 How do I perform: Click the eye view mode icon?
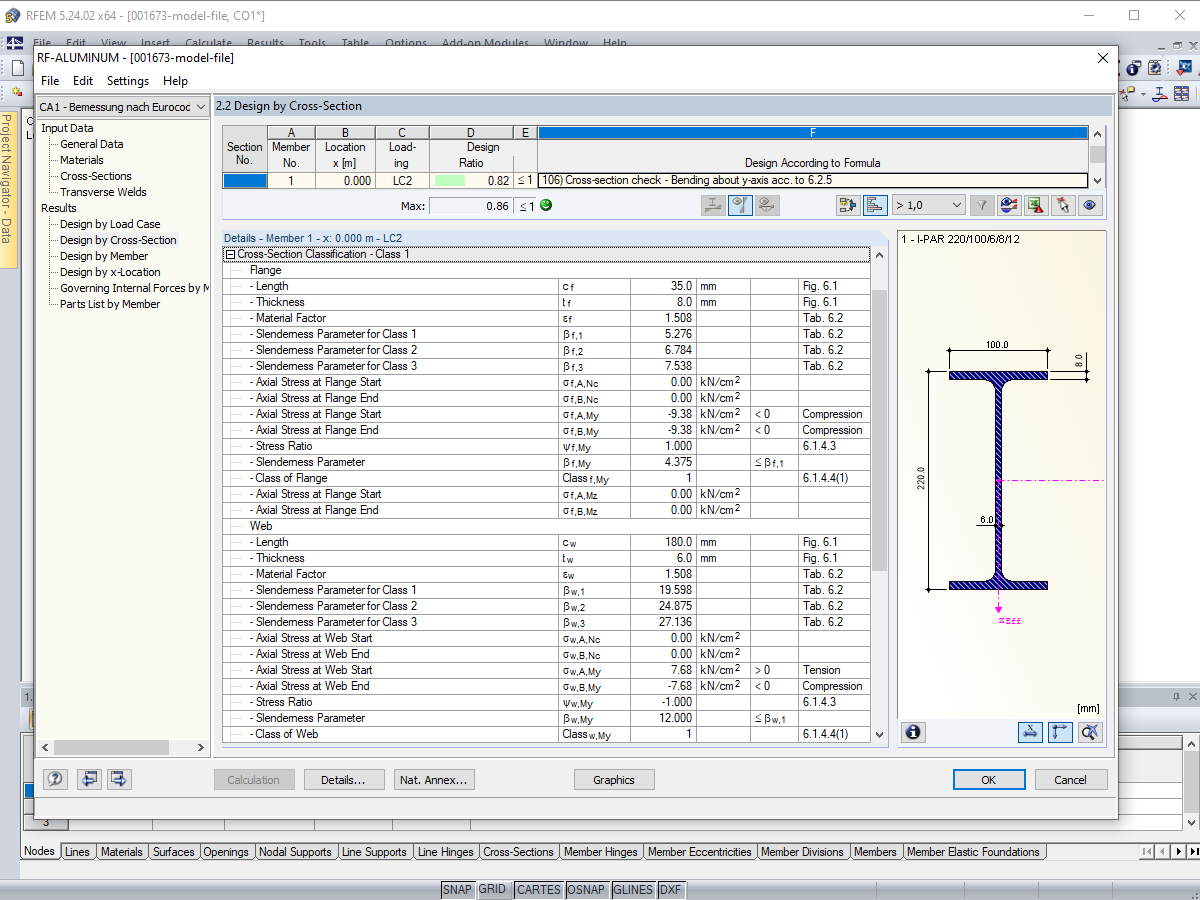point(1090,205)
